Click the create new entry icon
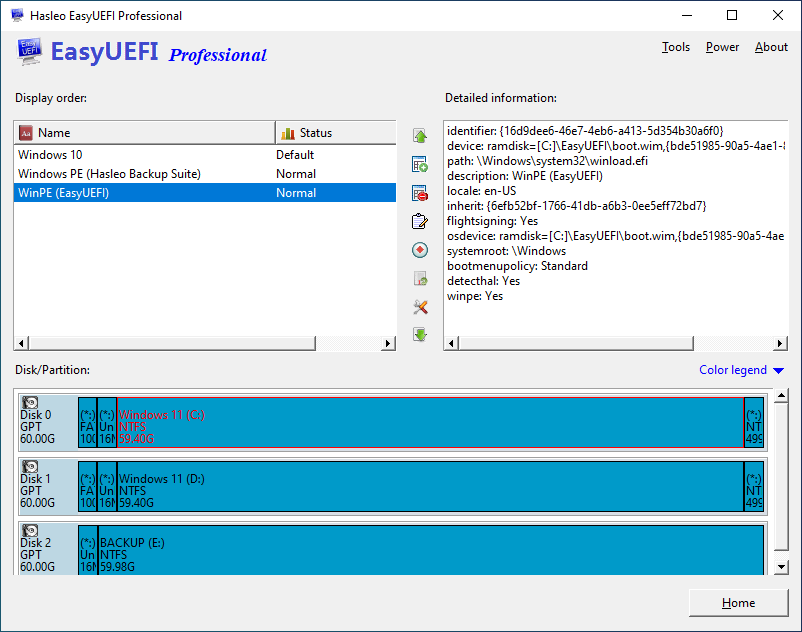This screenshot has height=632, width=802. coord(420,165)
